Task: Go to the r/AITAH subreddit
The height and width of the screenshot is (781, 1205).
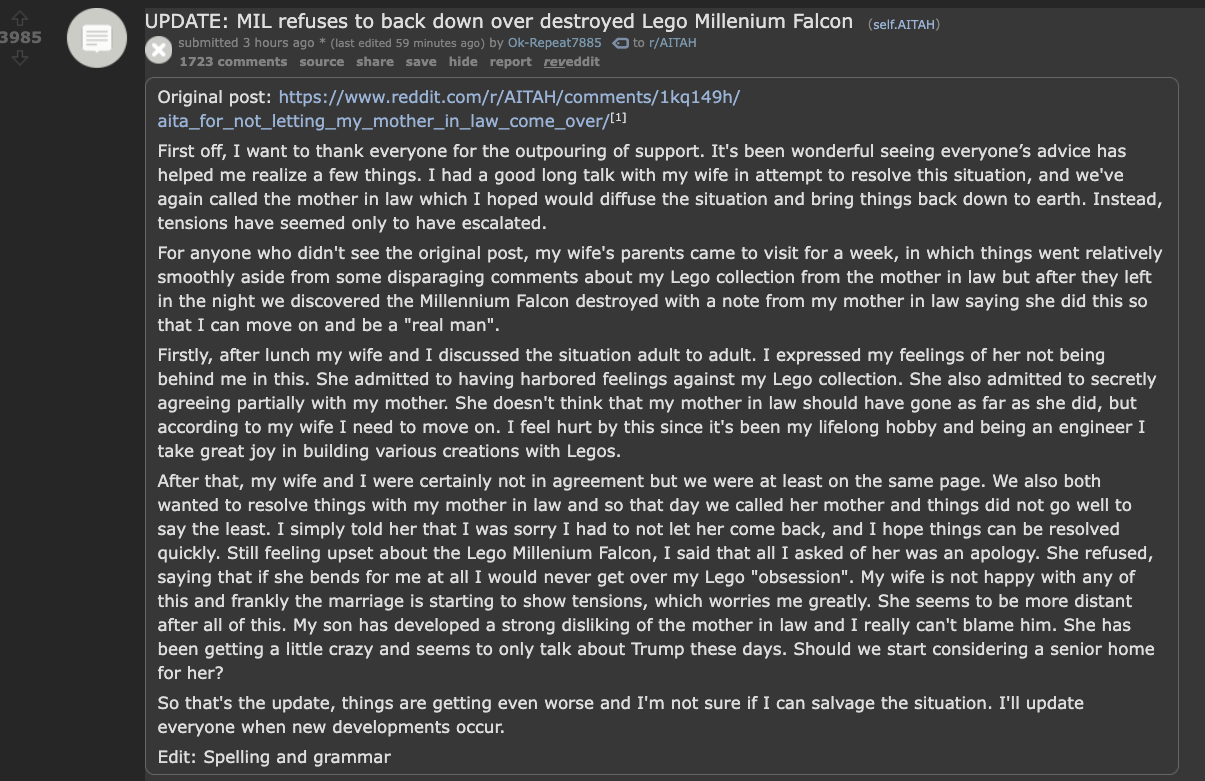Action: click(672, 43)
